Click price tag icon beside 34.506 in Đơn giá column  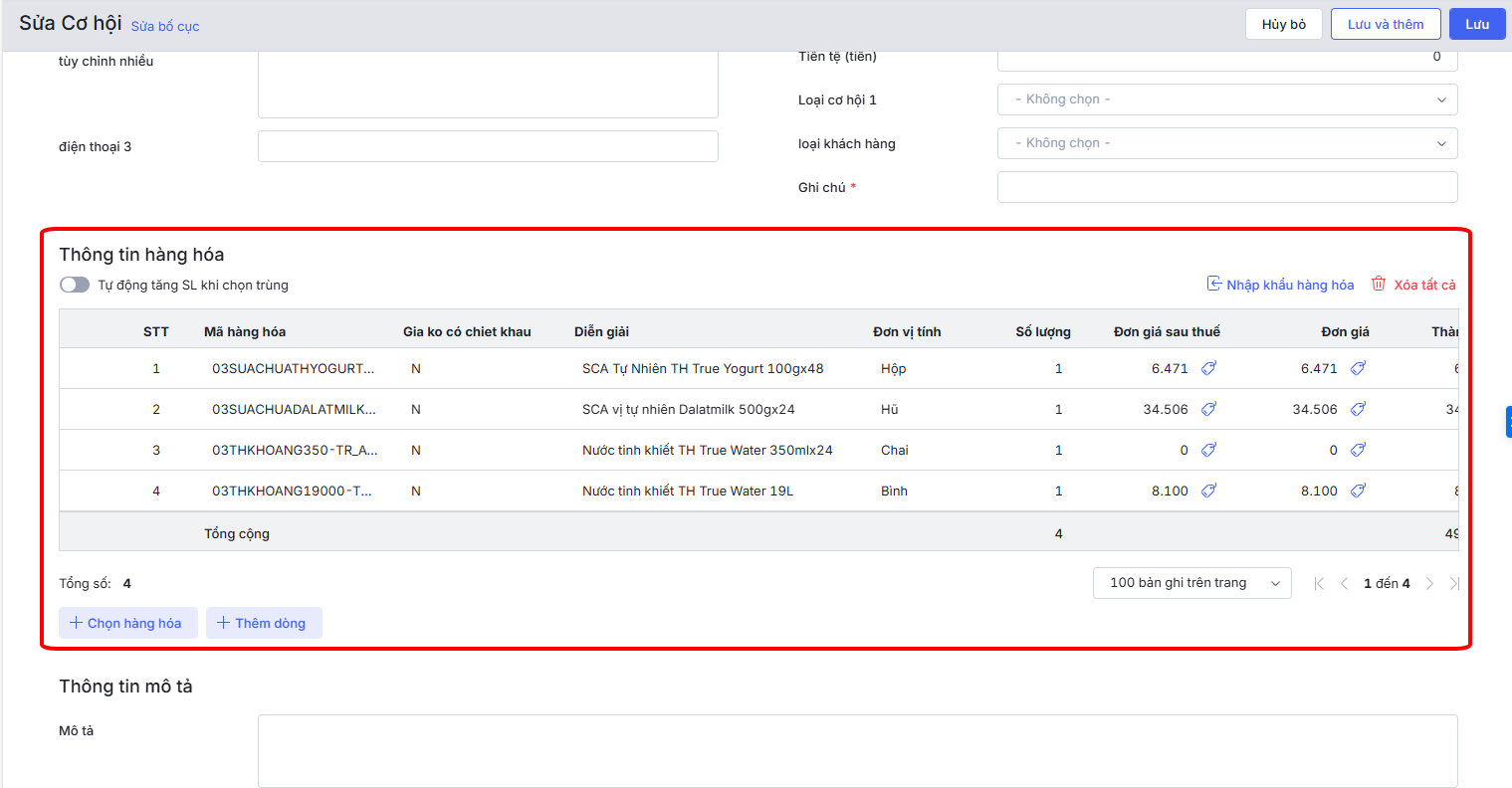(x=1358, y=409)
